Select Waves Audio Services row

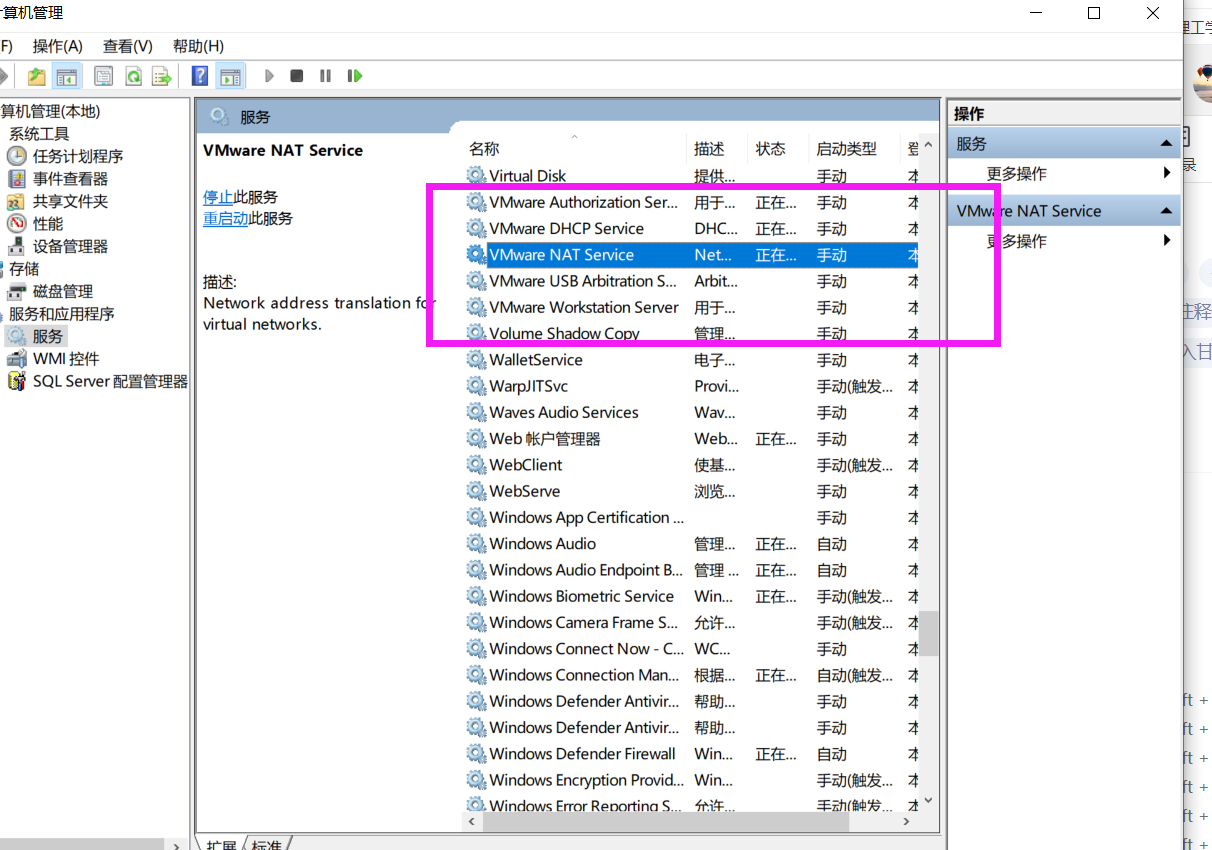691,412
